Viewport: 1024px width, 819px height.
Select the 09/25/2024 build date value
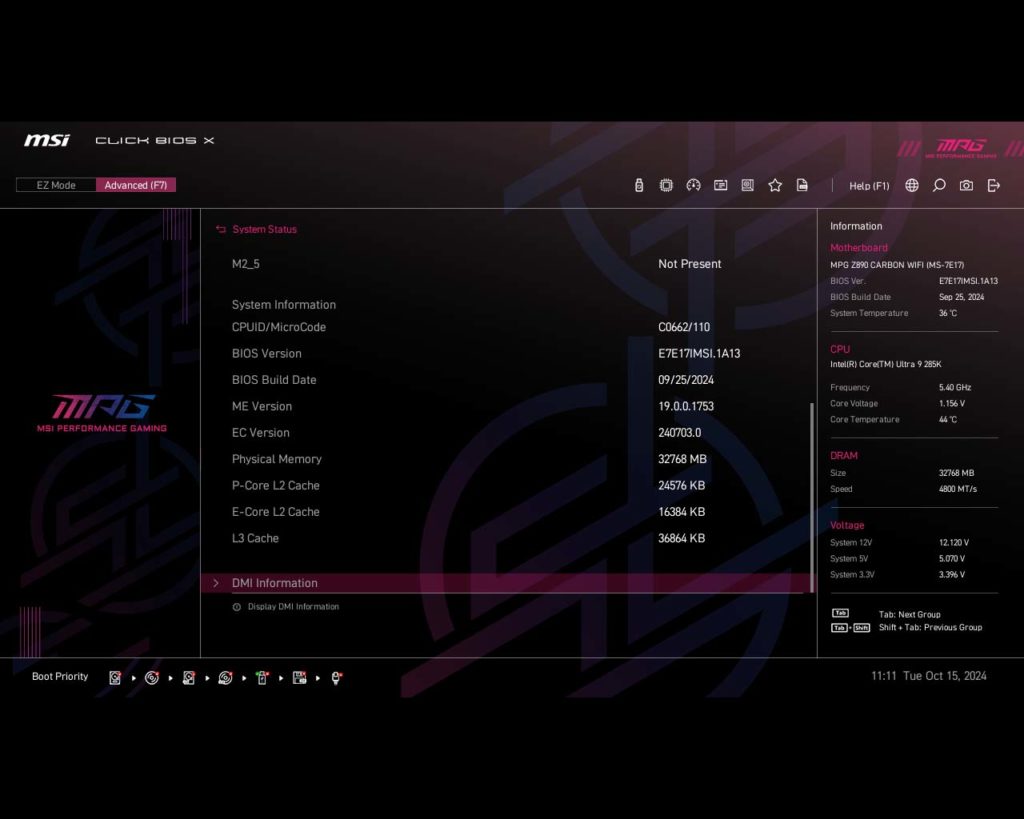tap(686, 380)
